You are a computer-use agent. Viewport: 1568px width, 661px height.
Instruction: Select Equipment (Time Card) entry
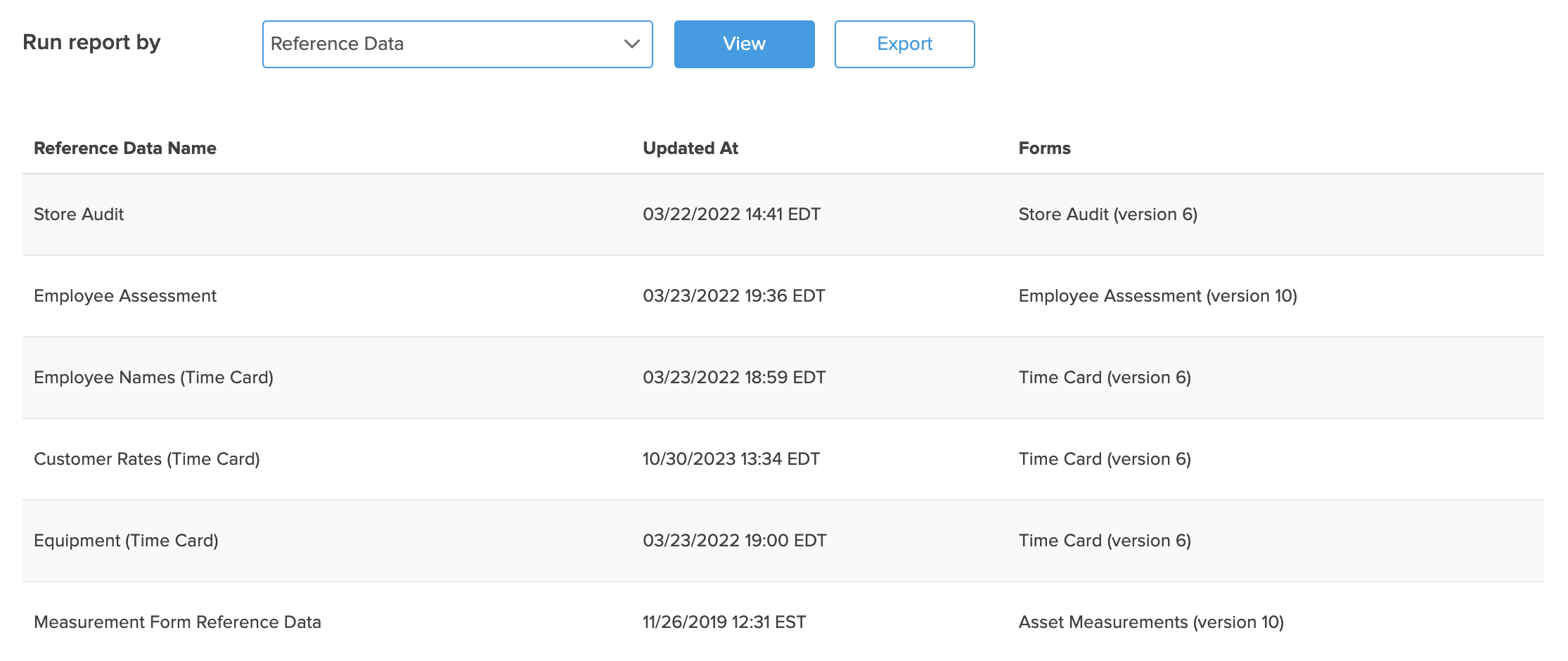click(126, 541)
